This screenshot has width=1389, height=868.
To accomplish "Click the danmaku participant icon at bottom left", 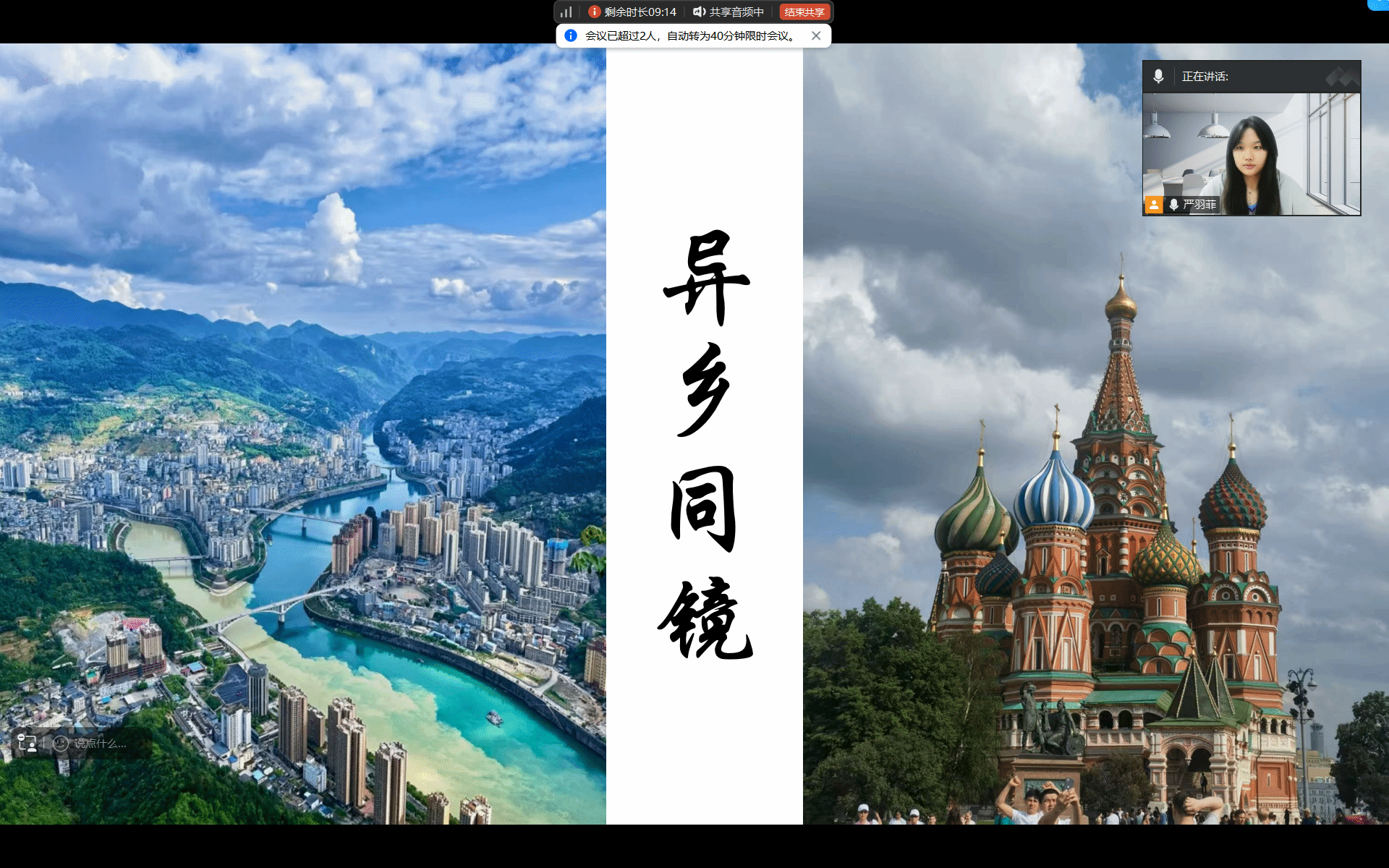I will click(27, 743).
